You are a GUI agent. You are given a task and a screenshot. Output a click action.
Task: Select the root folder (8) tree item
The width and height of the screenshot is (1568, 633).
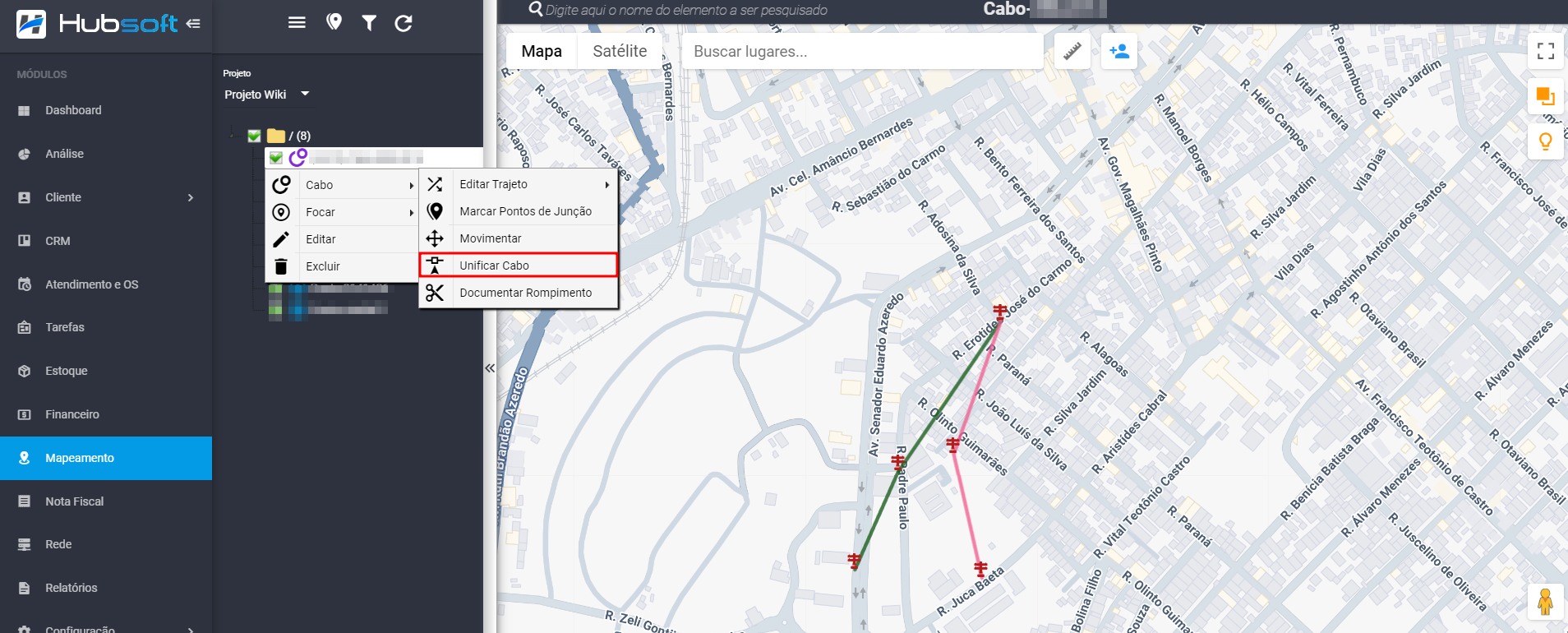click(288, 136)
